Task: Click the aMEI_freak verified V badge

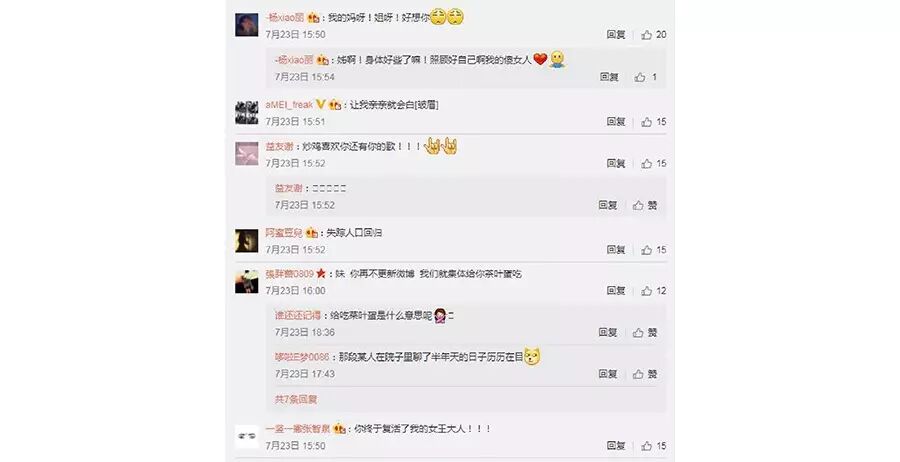Action: [x=320, y=104]
